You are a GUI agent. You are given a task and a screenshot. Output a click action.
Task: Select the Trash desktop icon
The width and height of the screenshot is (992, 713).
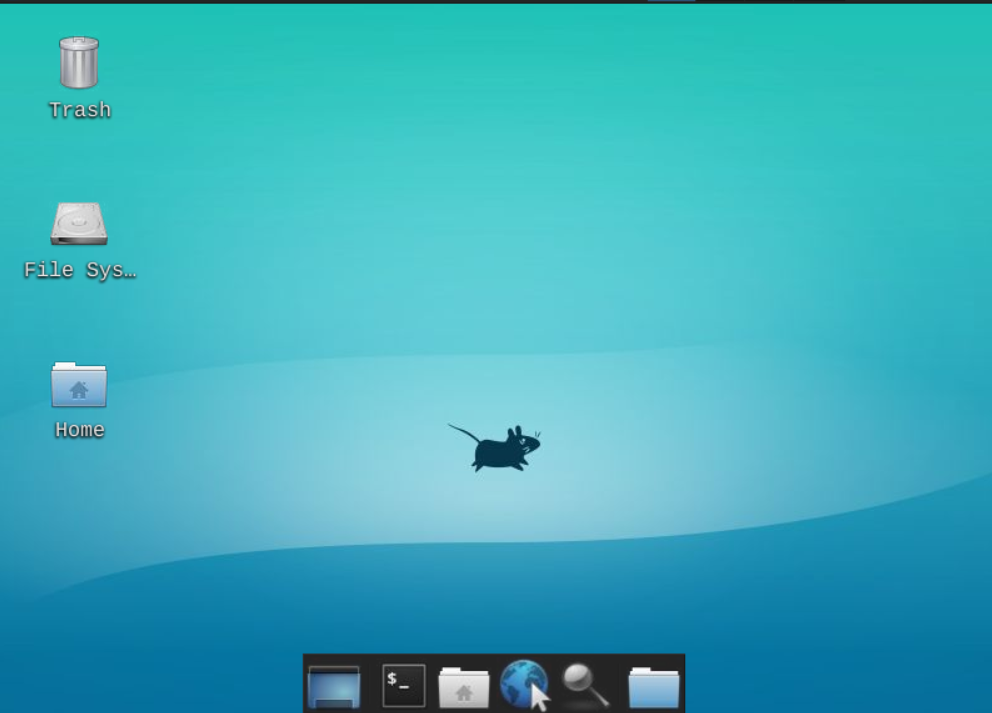(79, 63)
